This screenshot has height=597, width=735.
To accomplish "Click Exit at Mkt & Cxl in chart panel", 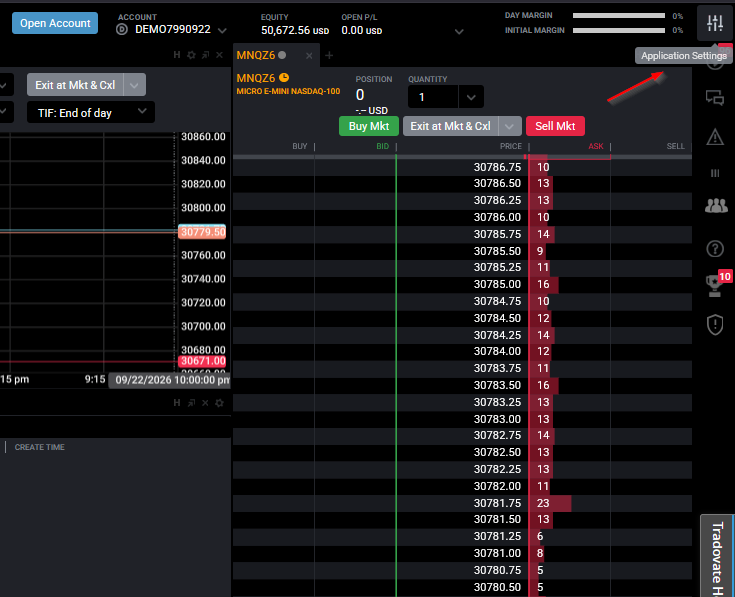I will [75, 85].
